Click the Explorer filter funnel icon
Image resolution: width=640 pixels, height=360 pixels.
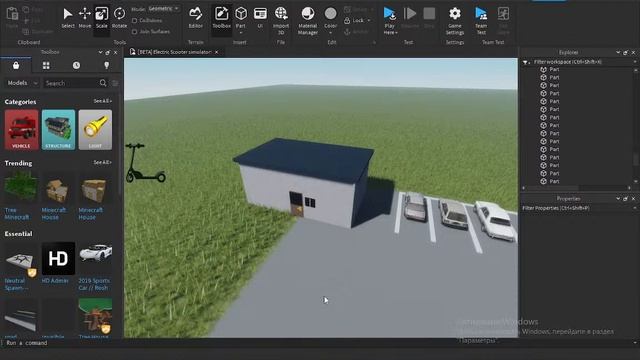525,62
